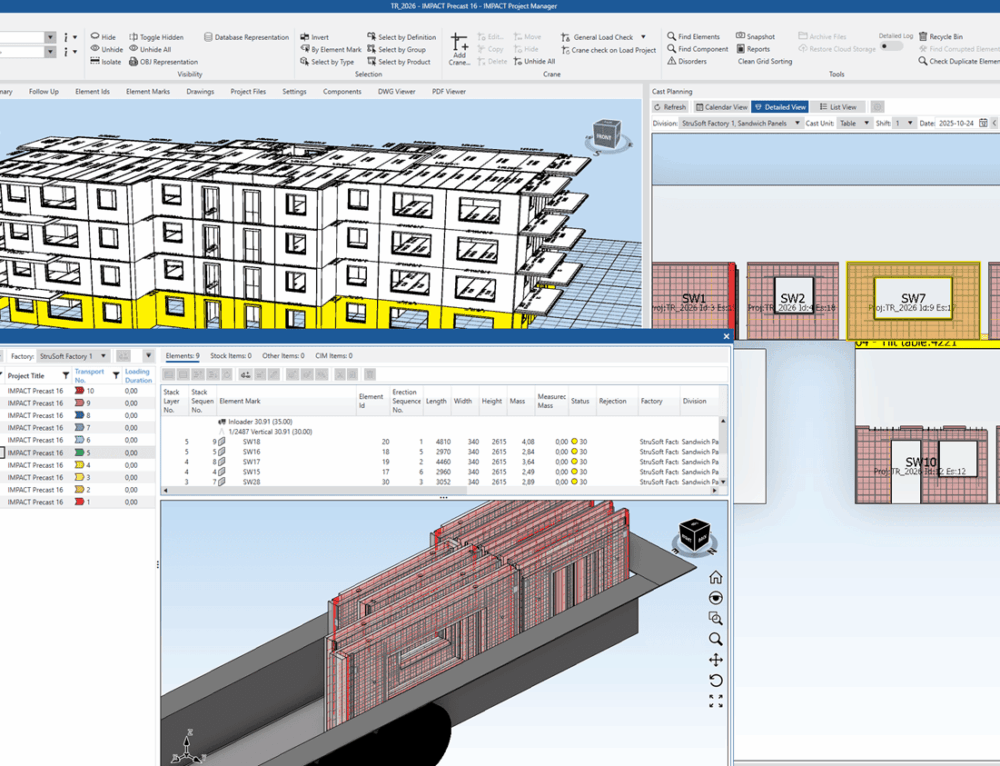Toggle Hidden elements in ribbon
The height and width of the screenshot is (766, 1000).
pyautogui.click(x=156, y=37)
